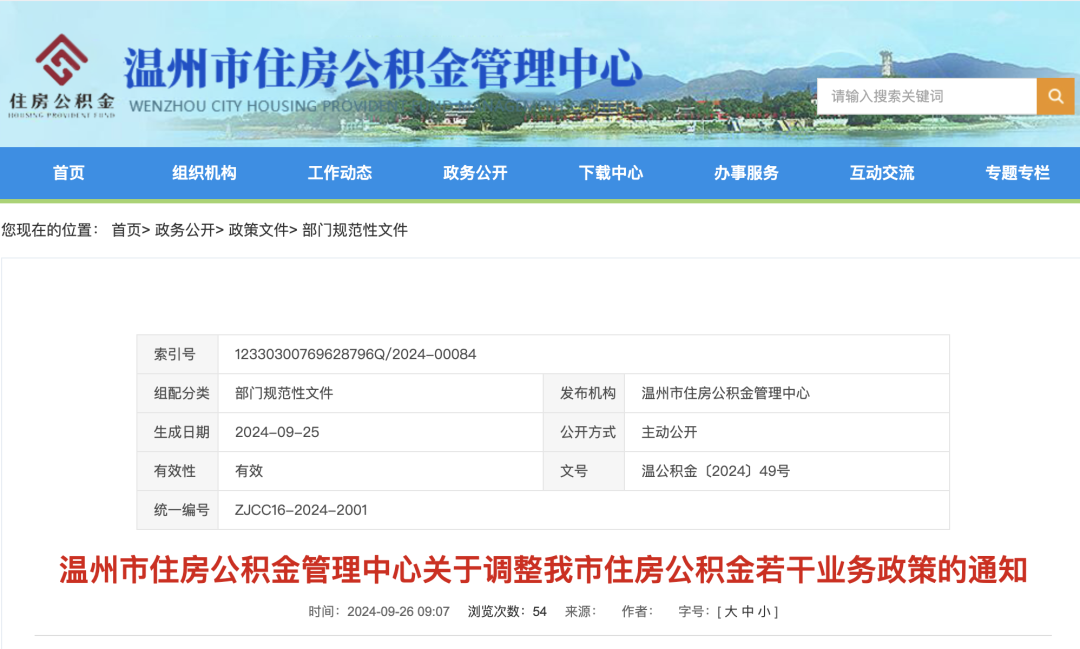The width and height of the screenshot is (1080, 649).
Task: Open the 首页 navigation menu item
Action: [x=69, y=173]
